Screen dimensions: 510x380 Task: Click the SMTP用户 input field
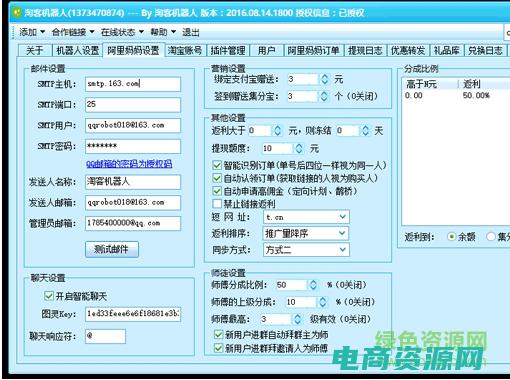[133, 126]
